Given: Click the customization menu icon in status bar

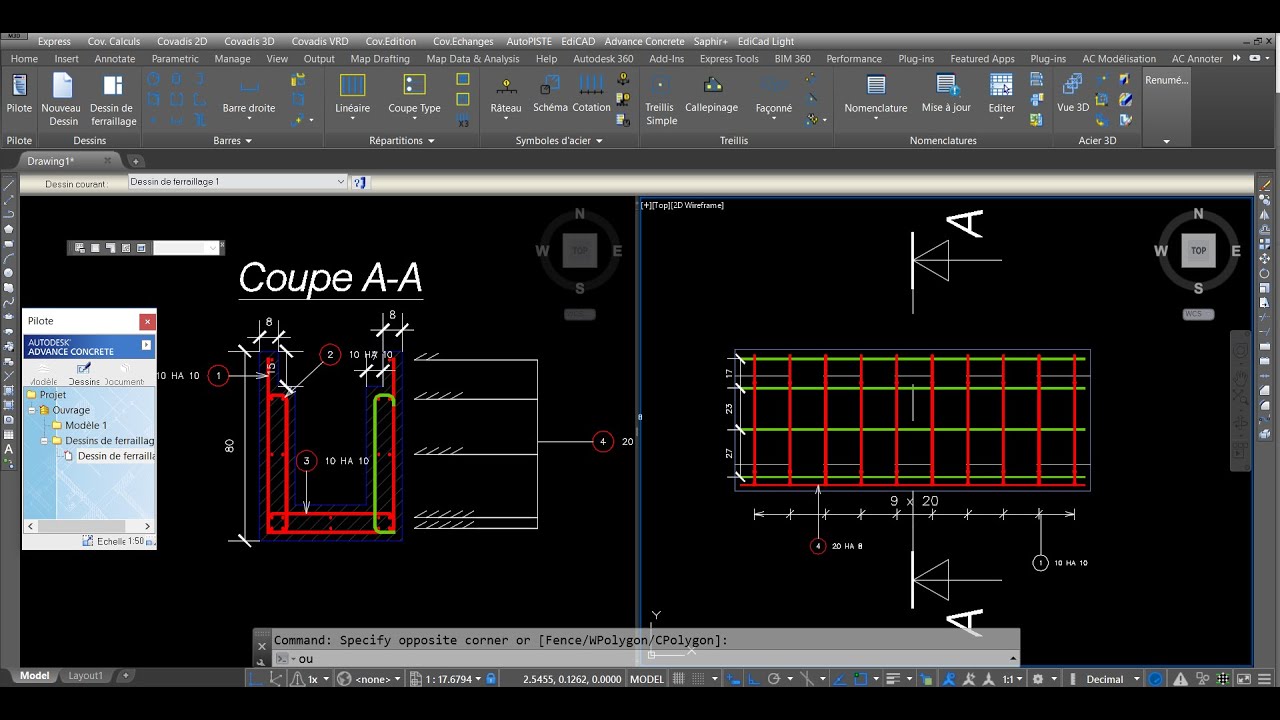Looking at the screenshot, I should click(x=1264, y=679).
